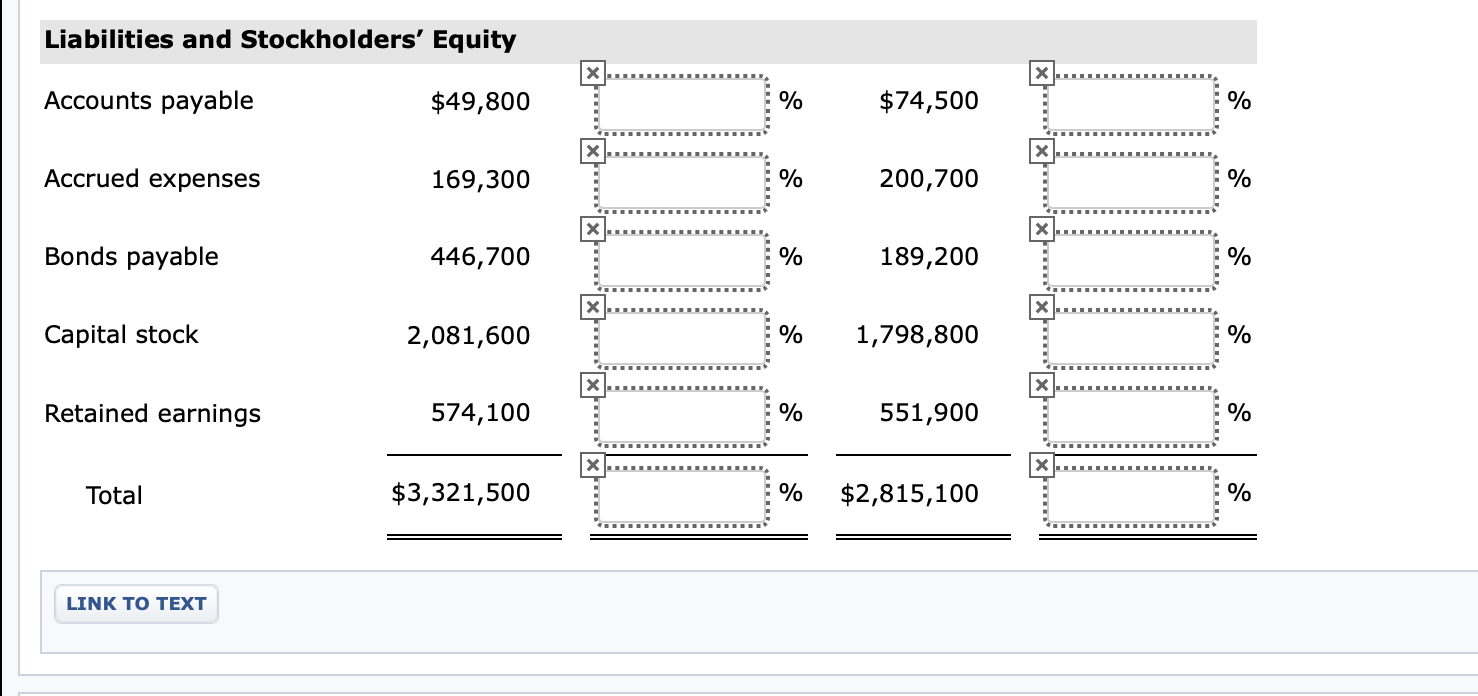1478x696 pixels.
Task: Clear the second Total percentage field
Action: point(1040,464)
